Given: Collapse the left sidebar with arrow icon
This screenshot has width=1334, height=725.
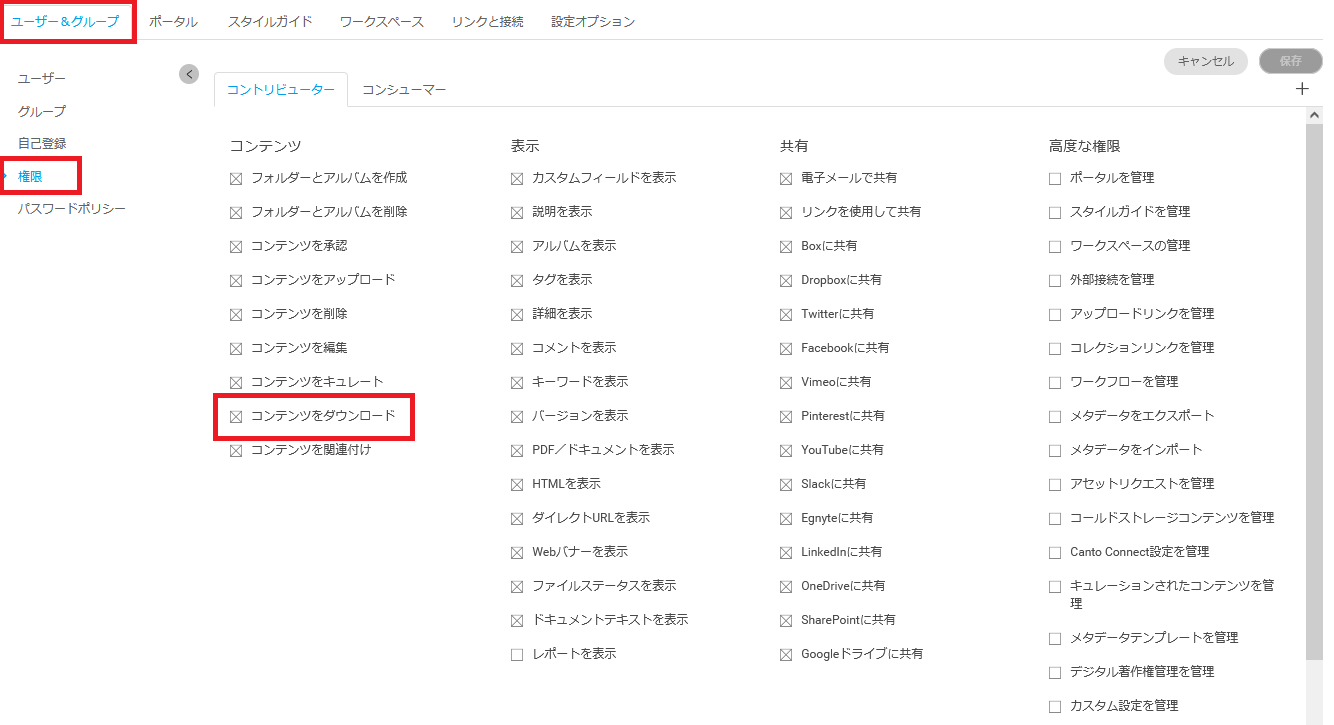Looking at the screenshot, I should [189, 74].
